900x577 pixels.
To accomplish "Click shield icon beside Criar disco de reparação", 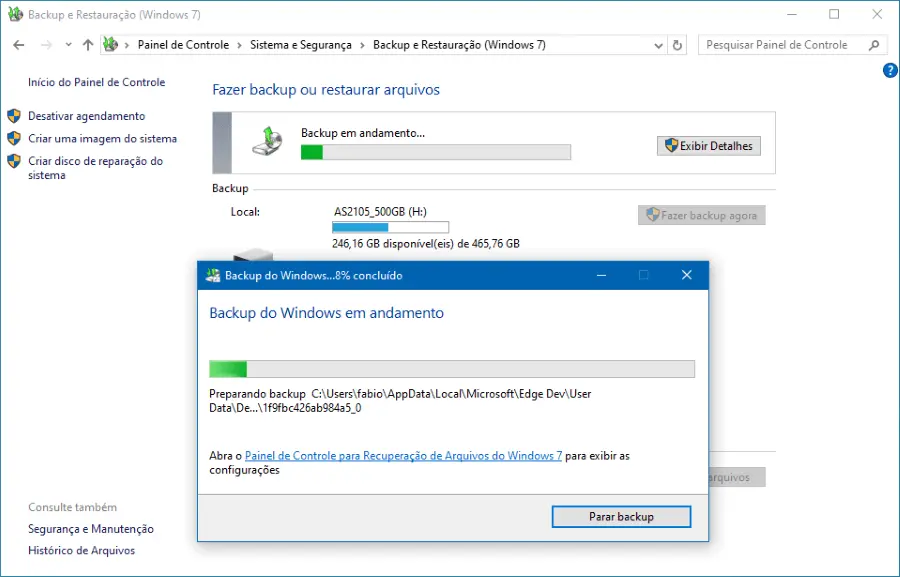I will tap(14, 161).
